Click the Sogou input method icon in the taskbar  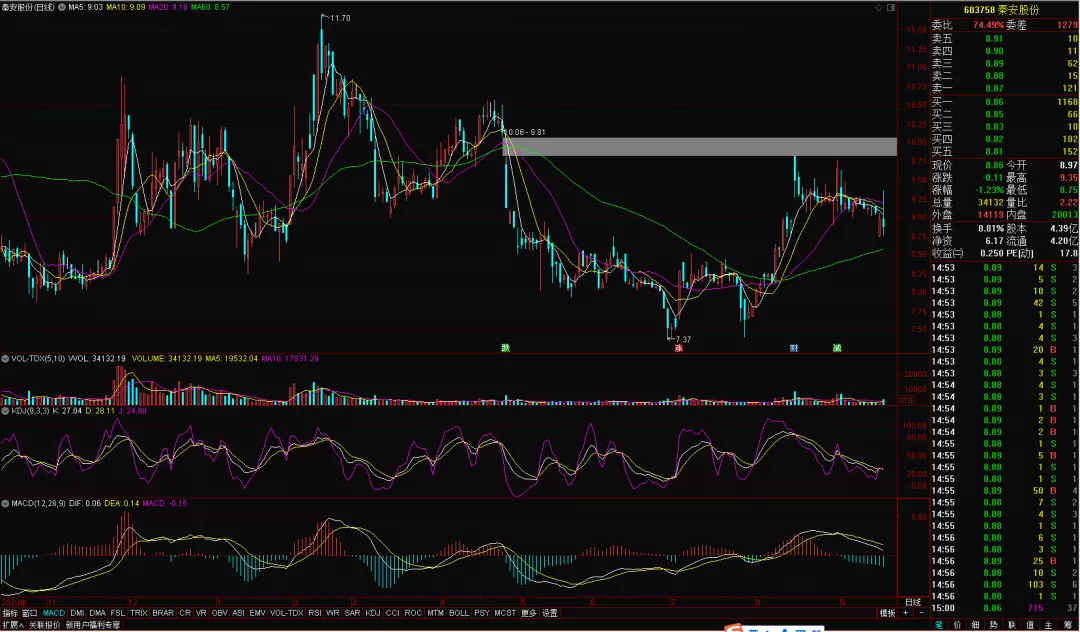coord(734,629)
